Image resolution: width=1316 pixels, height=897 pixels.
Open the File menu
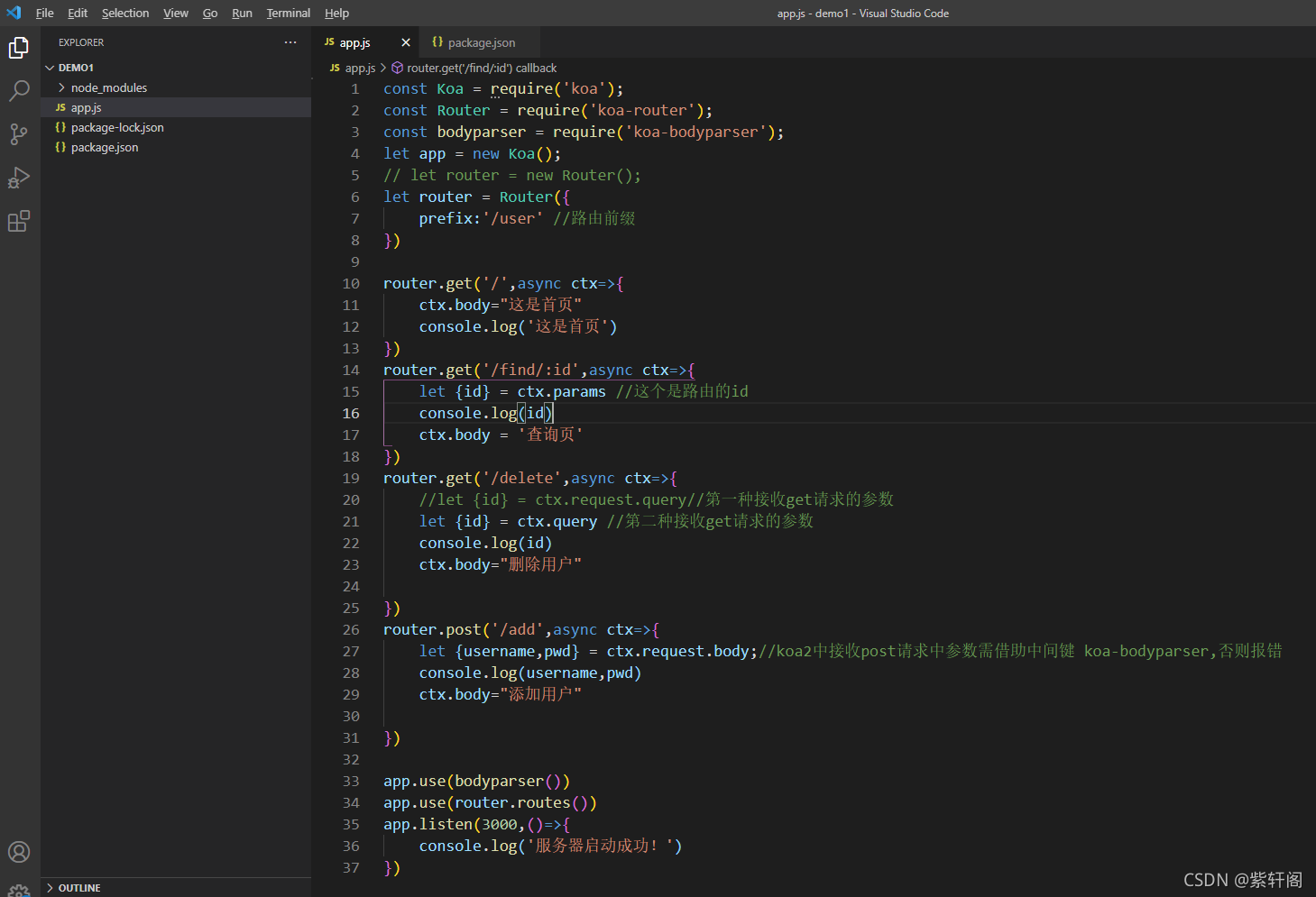[x=44, y=13]
